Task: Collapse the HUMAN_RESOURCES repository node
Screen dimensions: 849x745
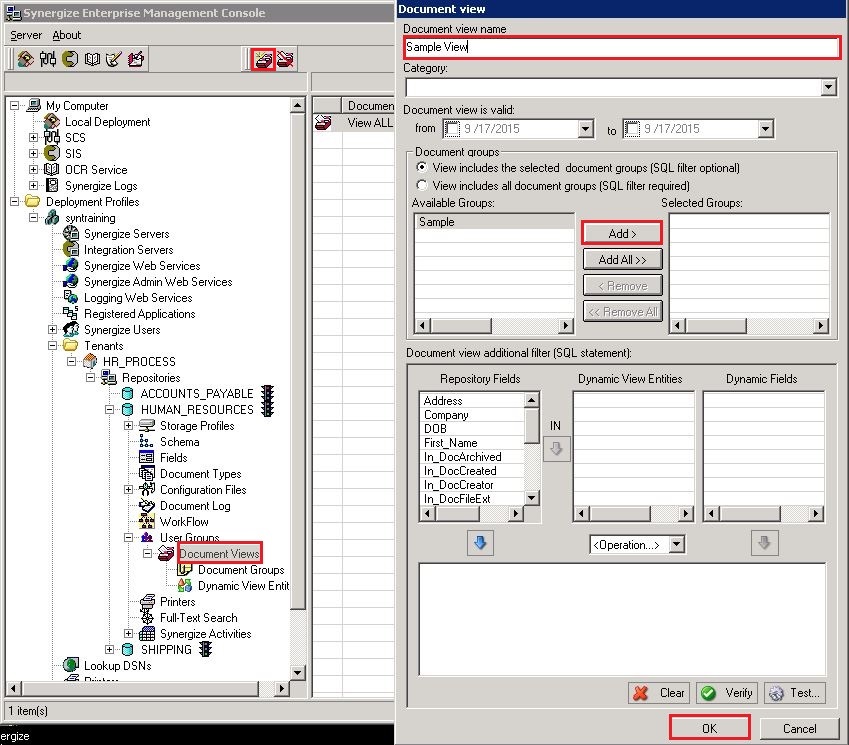Action: tap(109, 409)
